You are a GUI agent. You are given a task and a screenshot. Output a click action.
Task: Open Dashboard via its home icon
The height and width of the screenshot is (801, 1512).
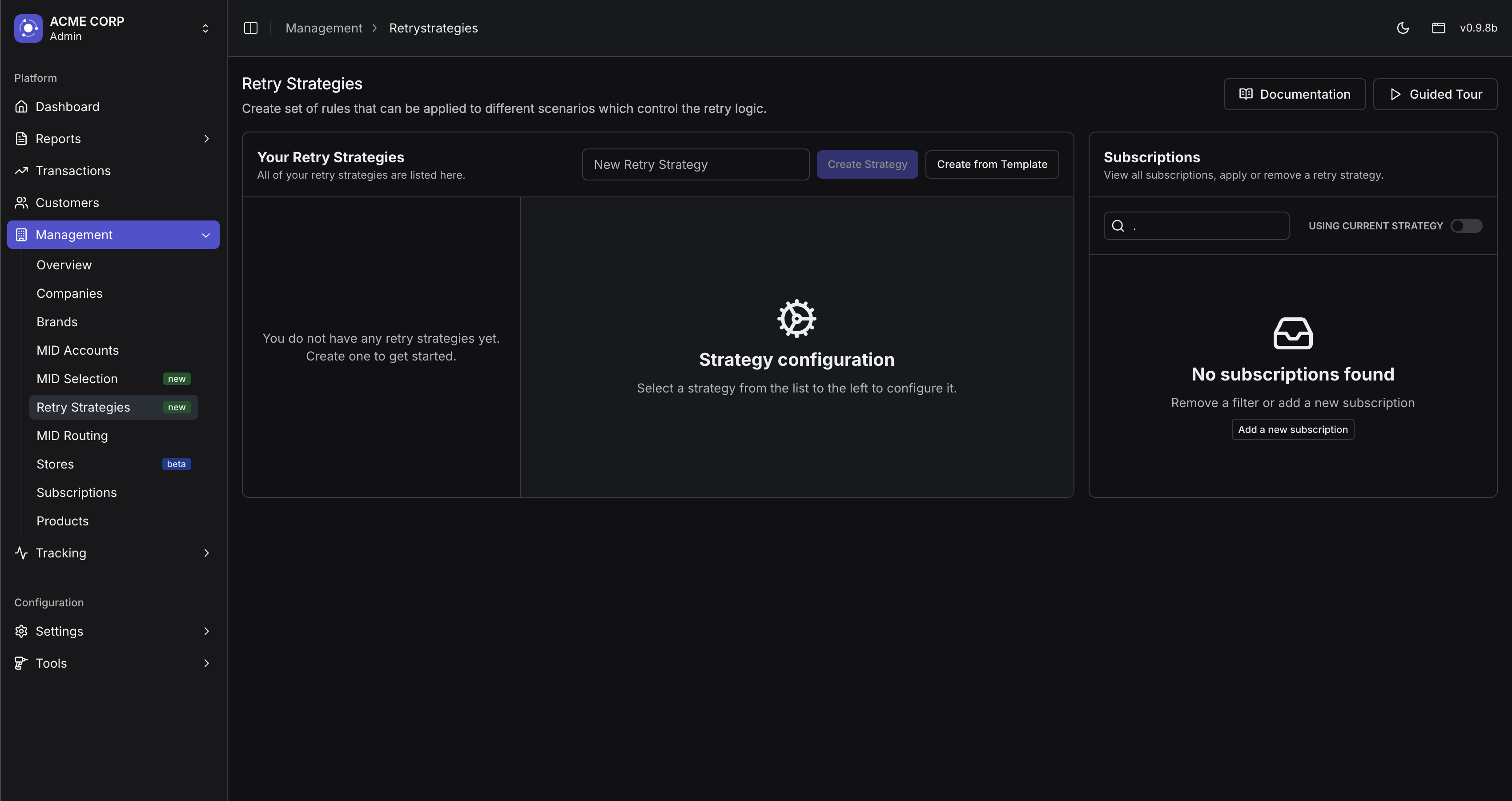click(22, 107)
